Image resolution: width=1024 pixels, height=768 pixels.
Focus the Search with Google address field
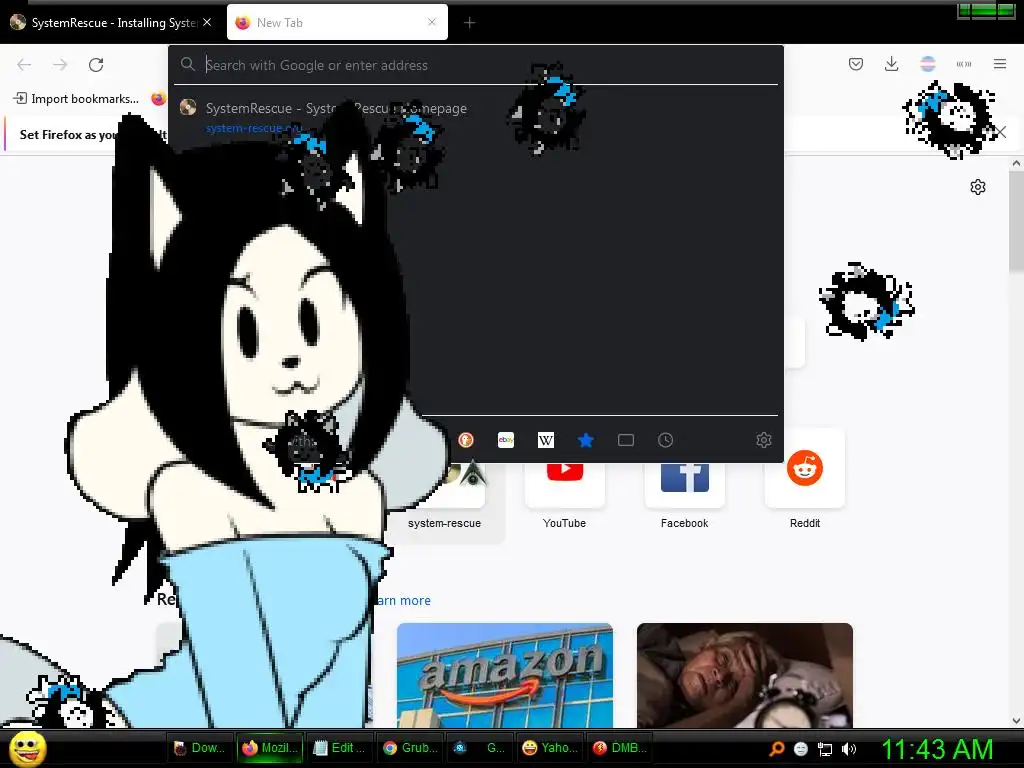(x=475, y=65)
